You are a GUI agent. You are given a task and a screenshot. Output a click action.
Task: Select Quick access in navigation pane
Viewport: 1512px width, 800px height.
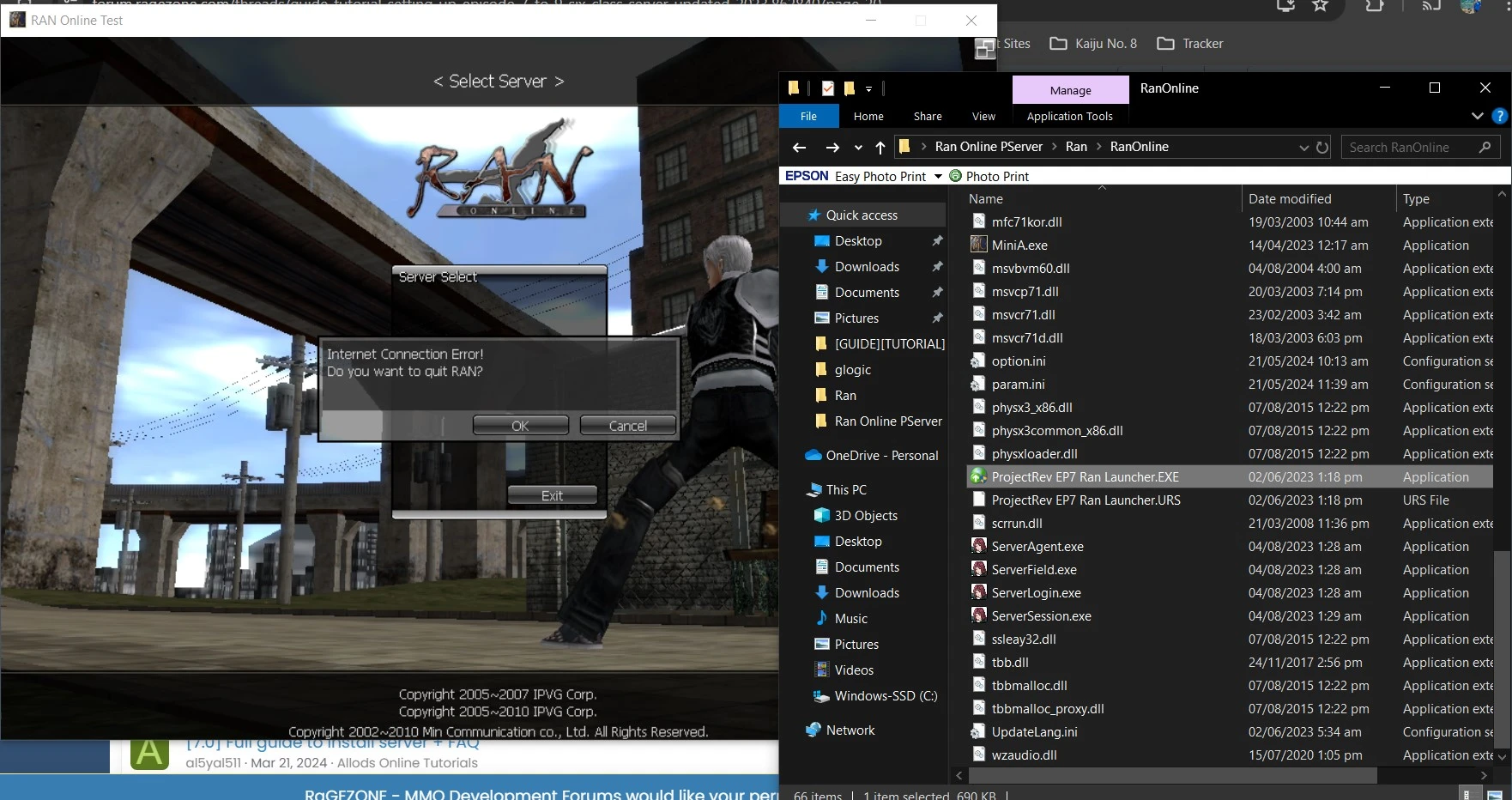(x=862, y=215)
